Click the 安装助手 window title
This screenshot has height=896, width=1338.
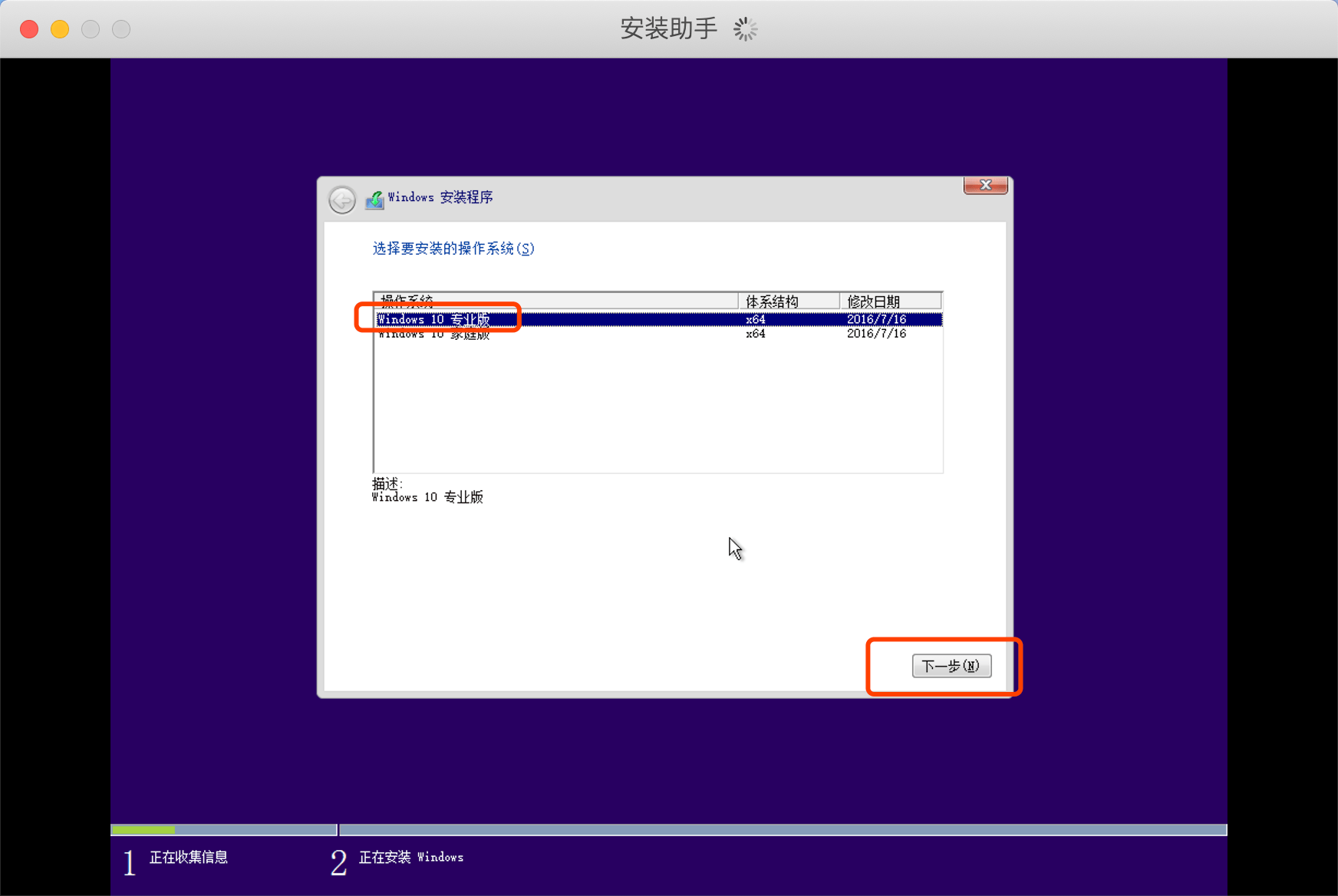point(668,29)
